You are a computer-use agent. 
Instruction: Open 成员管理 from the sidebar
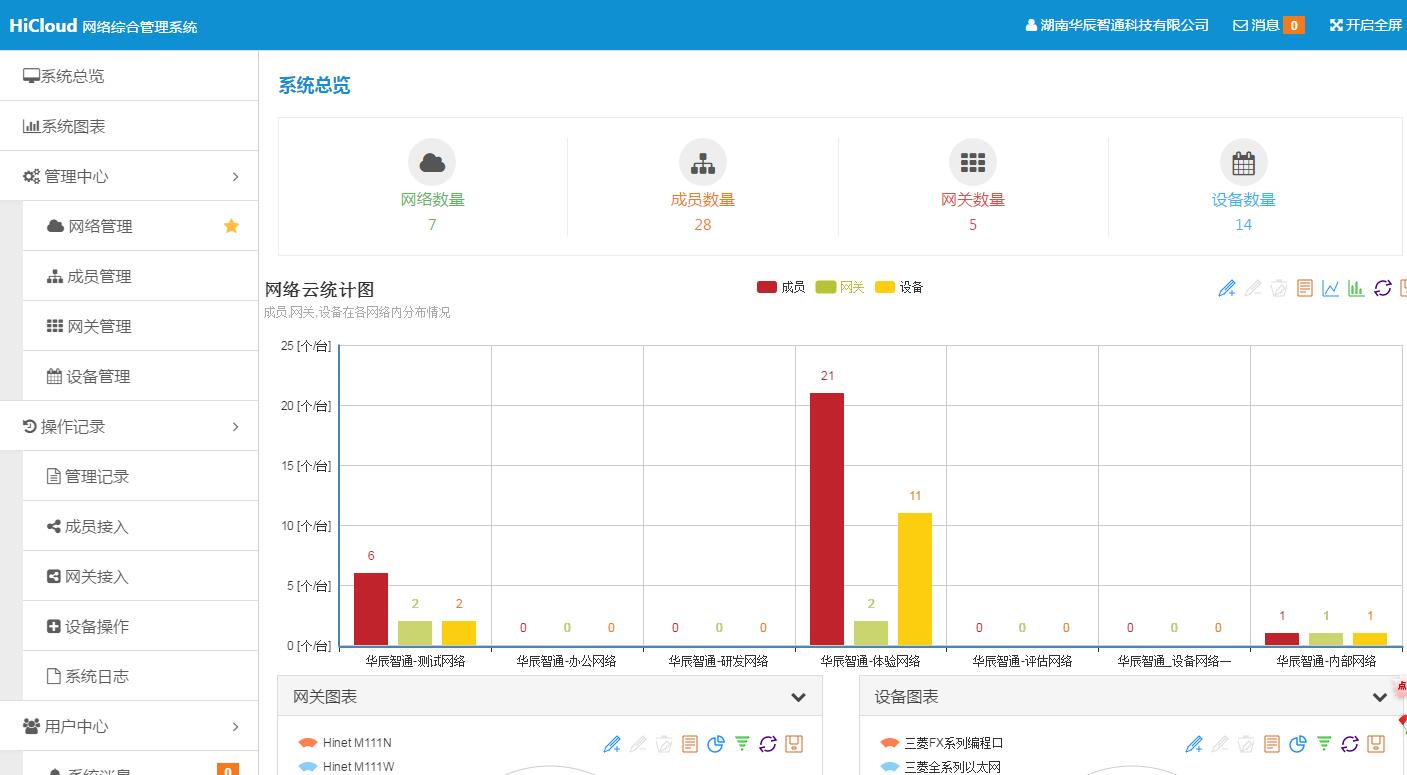[x=99, y=276]
